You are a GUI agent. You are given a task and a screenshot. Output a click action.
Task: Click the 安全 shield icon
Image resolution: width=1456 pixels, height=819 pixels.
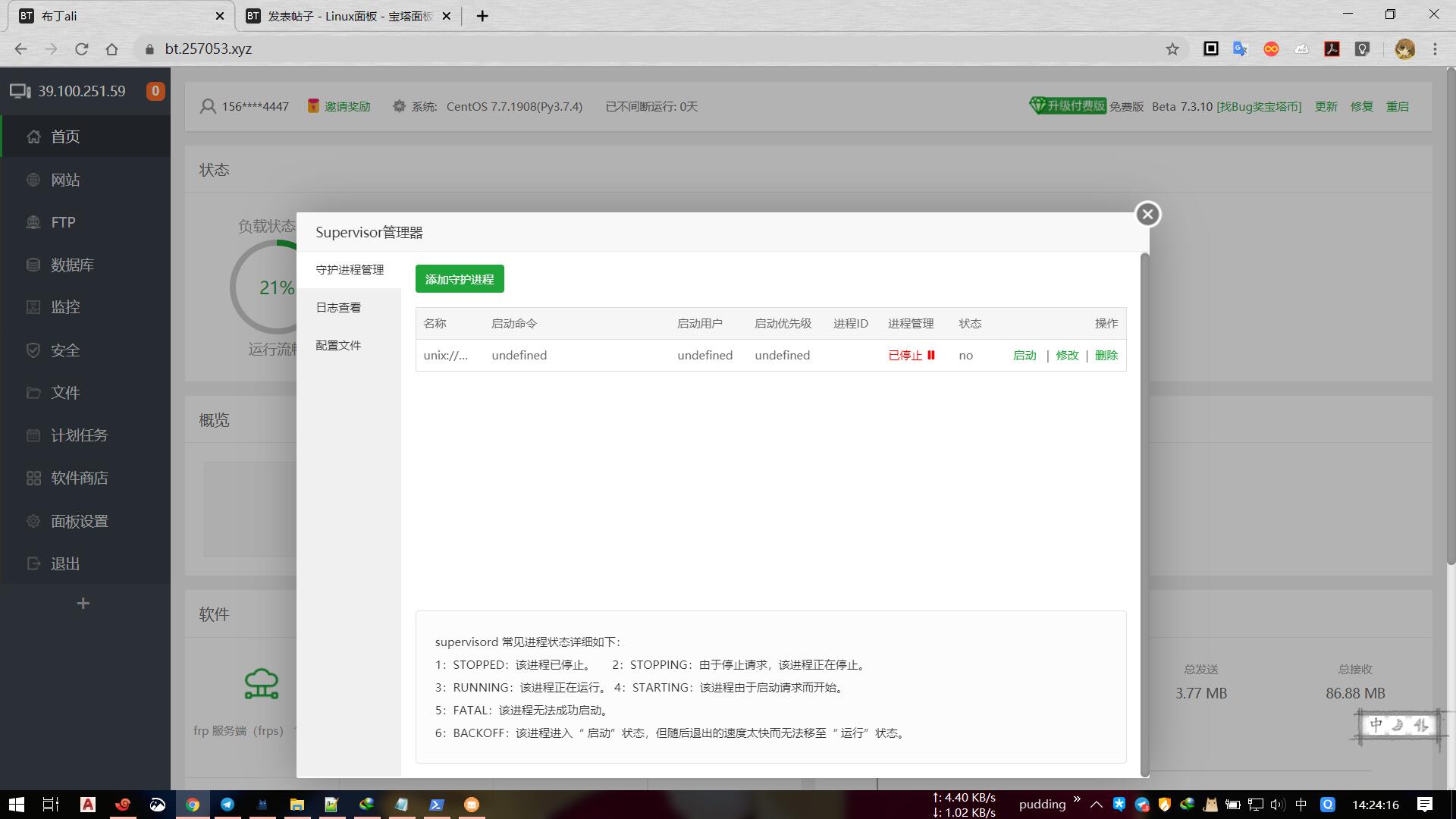[33, 350]
